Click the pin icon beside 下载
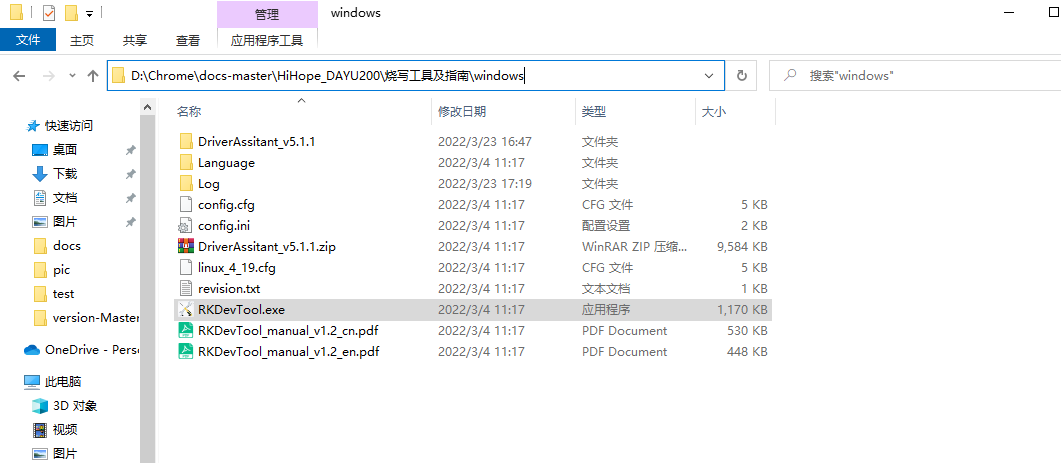 click(x=131, y=174)
